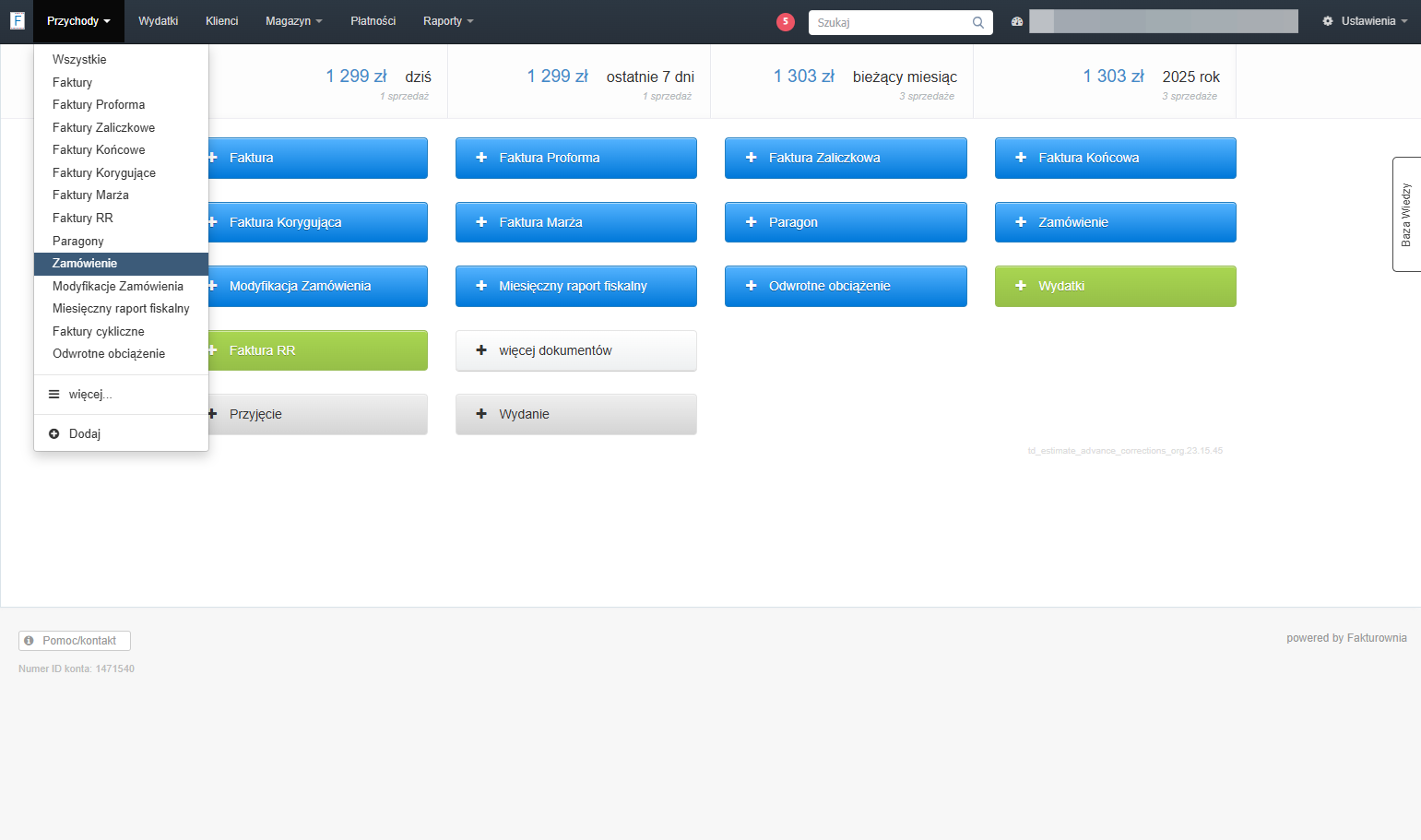This screenshot has height=840, width=1421.
Task: Click the Ustawienia gear icon
Action: coord(1328,21)
